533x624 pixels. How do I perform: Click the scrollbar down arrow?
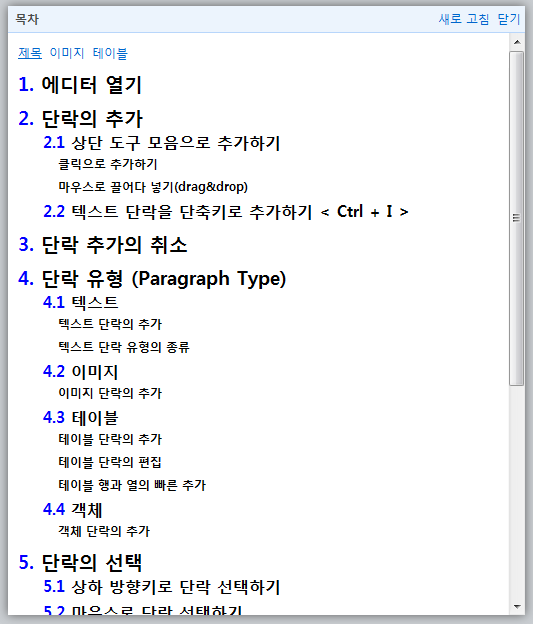click(517, 606)
